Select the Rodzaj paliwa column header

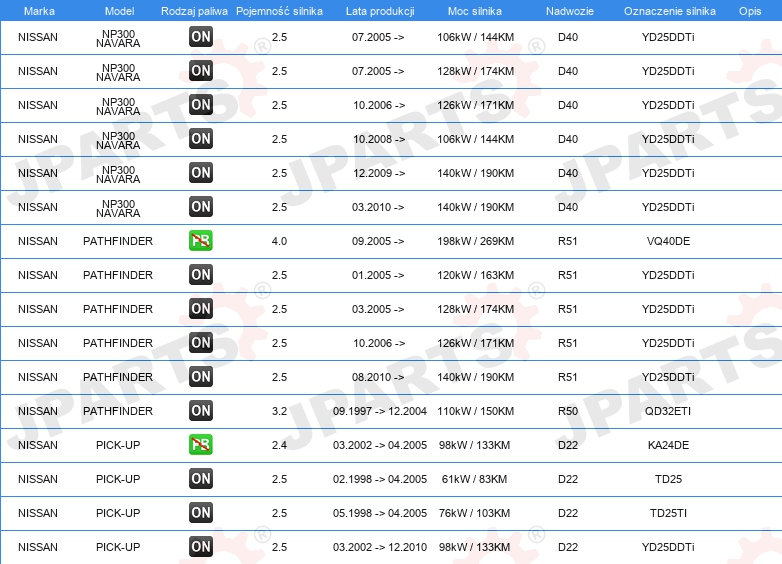click(x=195, y=11)
